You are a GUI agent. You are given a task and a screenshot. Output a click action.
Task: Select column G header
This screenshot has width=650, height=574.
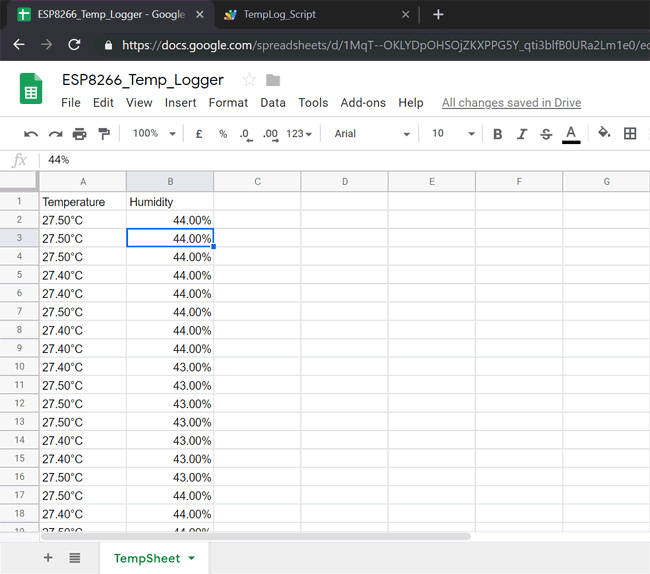tap(606, 182)
